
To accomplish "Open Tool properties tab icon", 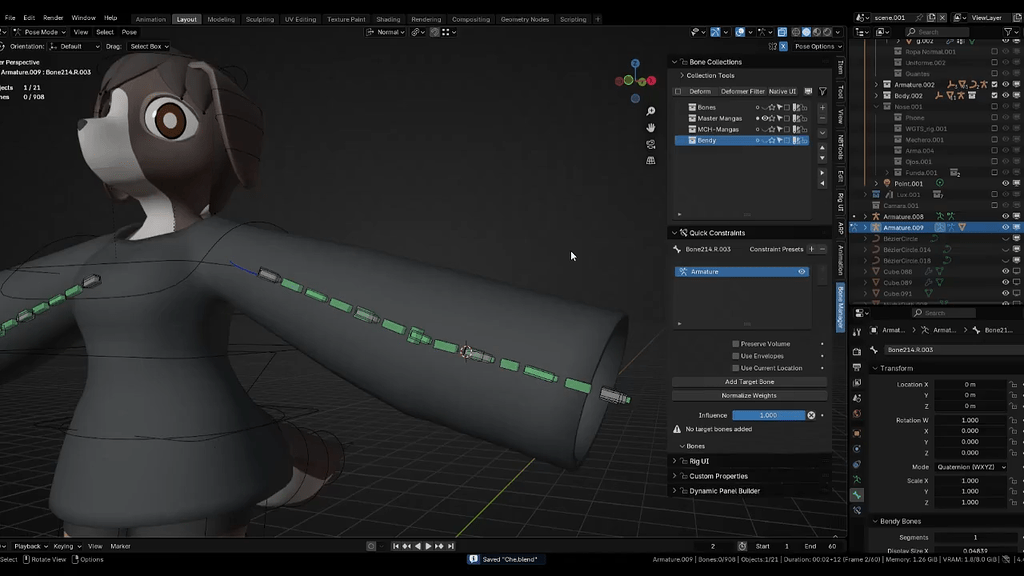I will (857, 332).
